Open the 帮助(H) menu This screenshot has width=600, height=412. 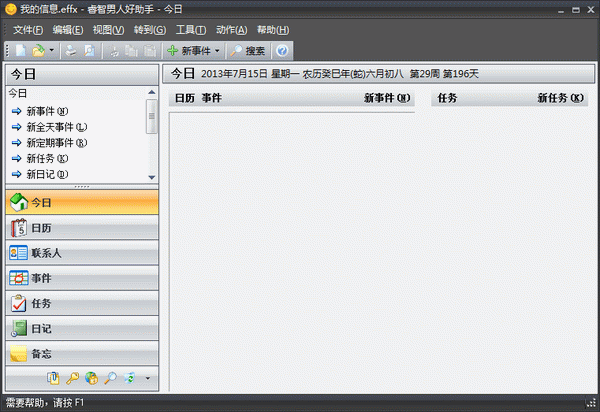pos(273,30)
